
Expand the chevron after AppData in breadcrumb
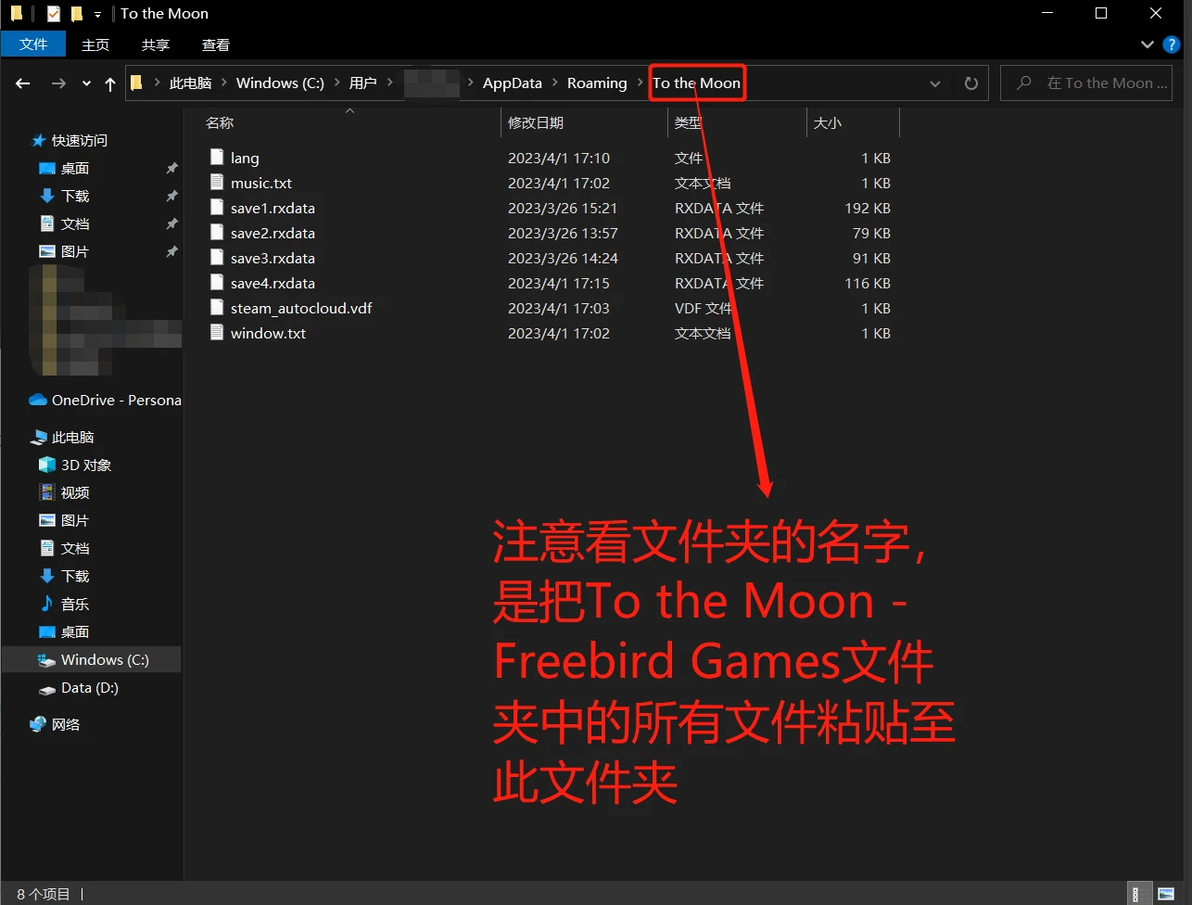click(555, 82)
